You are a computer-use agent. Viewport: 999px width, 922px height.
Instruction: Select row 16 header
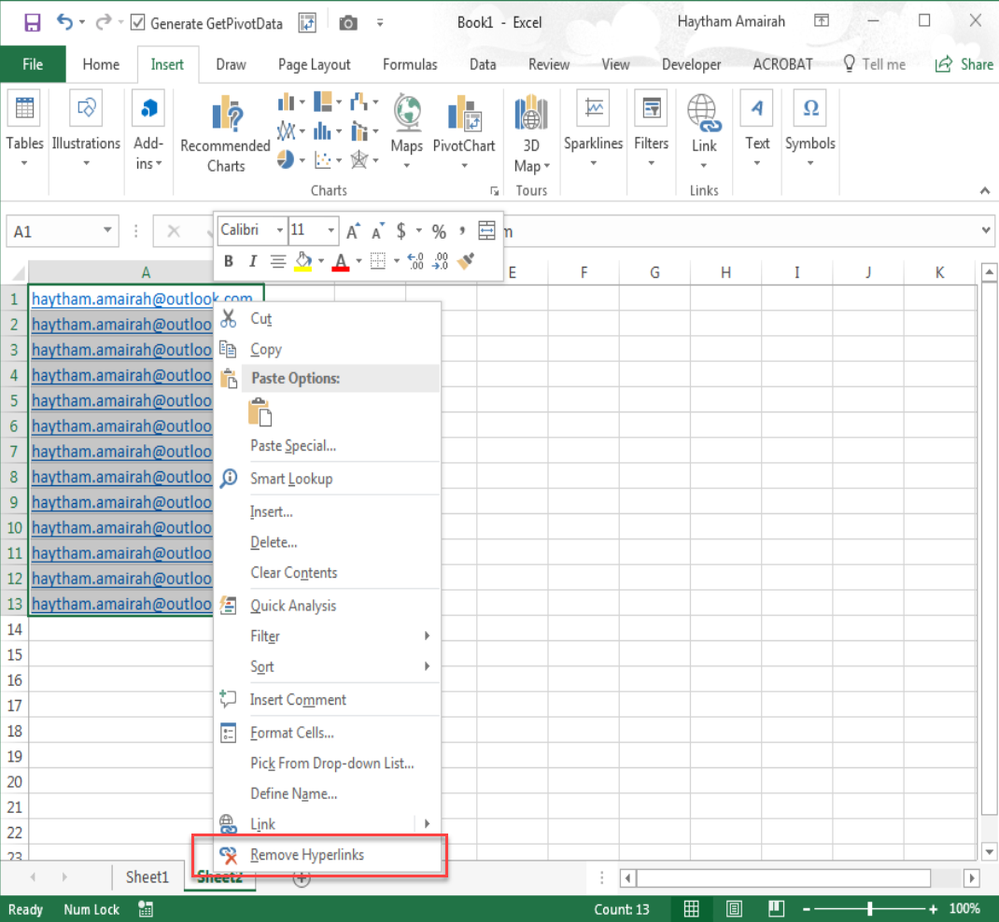[14, 680]
